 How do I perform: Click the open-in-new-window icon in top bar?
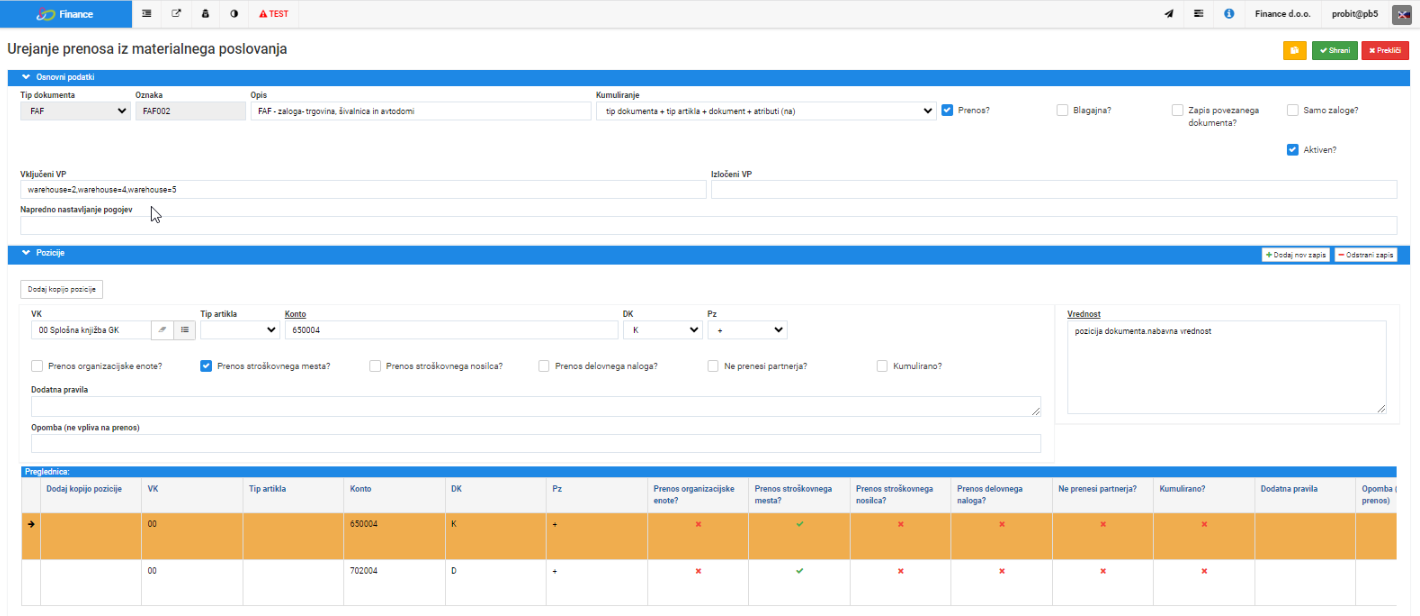tap(177, 14)
